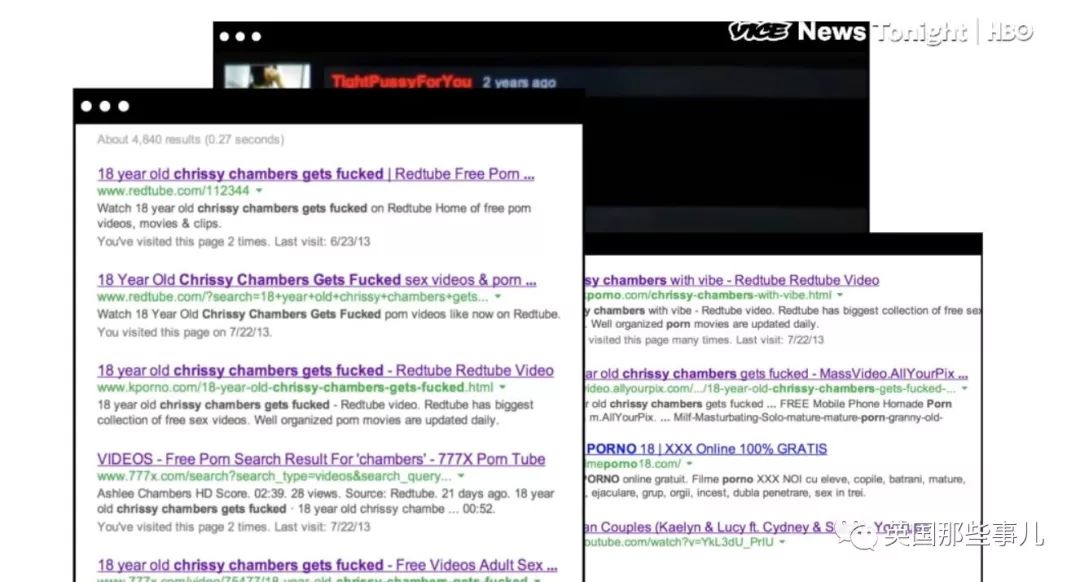Screen dimensions: 1080x582
Task: Open front window's '- Redtube Redtube Video' result title
Action: tap(325, 371)
